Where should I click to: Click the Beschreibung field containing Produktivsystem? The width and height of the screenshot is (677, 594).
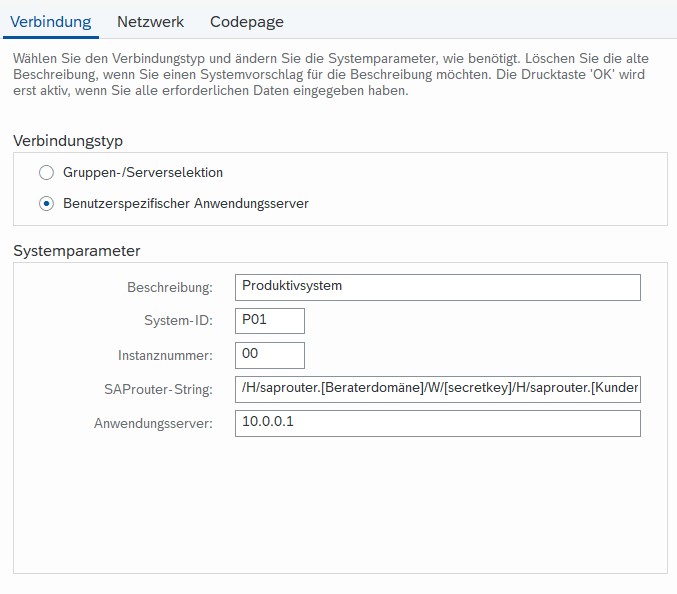(x=437, y=287)
